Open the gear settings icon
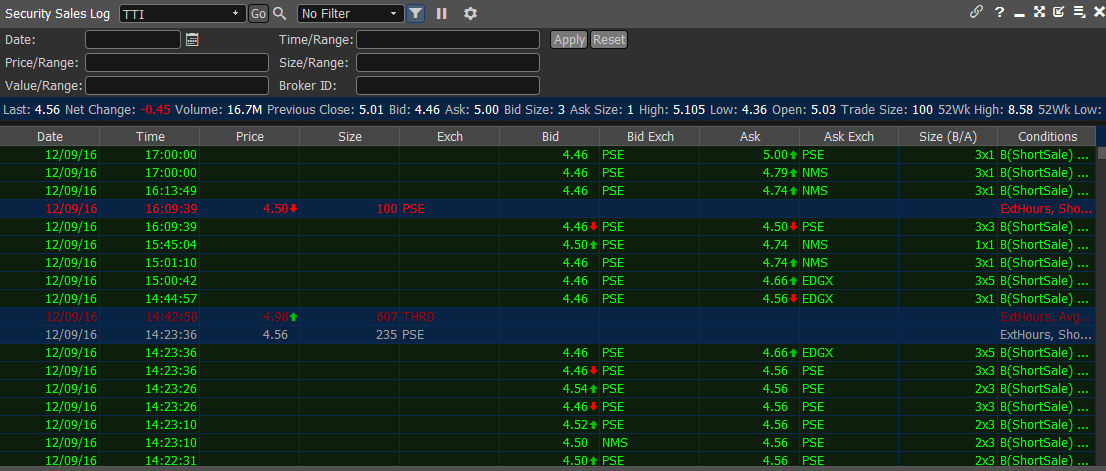 click(470, 13)
